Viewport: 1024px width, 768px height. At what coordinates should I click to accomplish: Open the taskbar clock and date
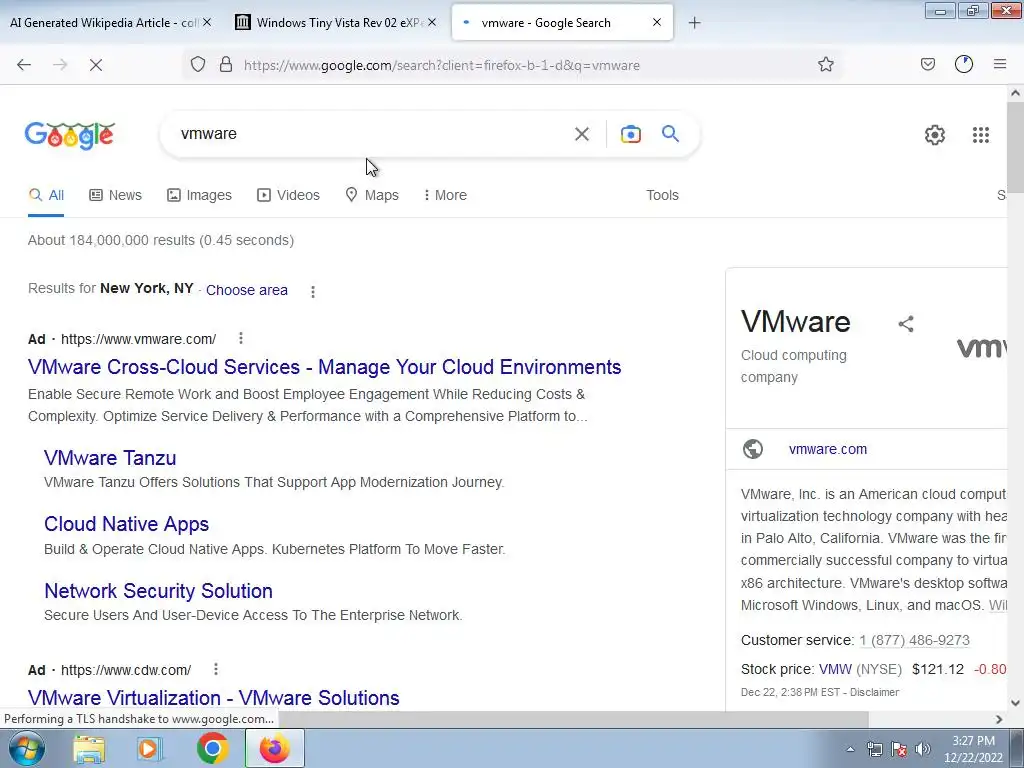pyautogui.click(x=973, y=749)
